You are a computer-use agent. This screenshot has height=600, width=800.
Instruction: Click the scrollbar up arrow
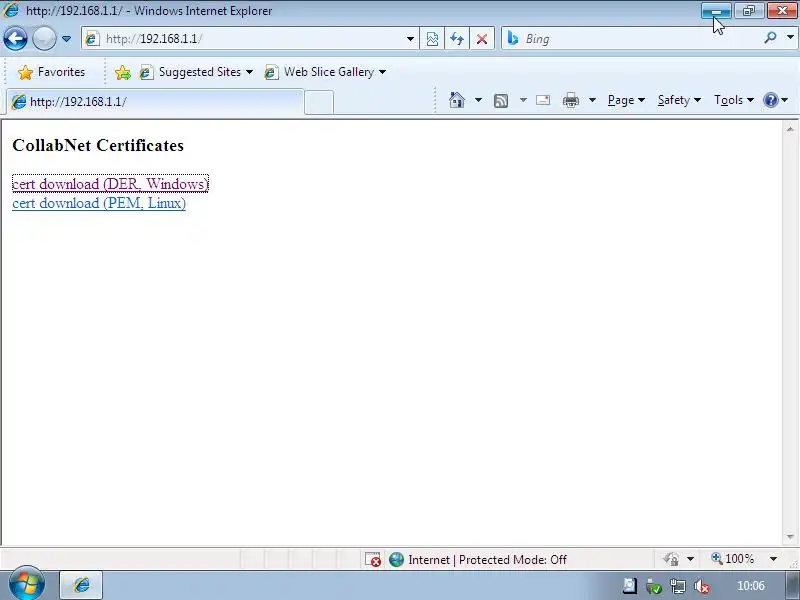point(790,129)
